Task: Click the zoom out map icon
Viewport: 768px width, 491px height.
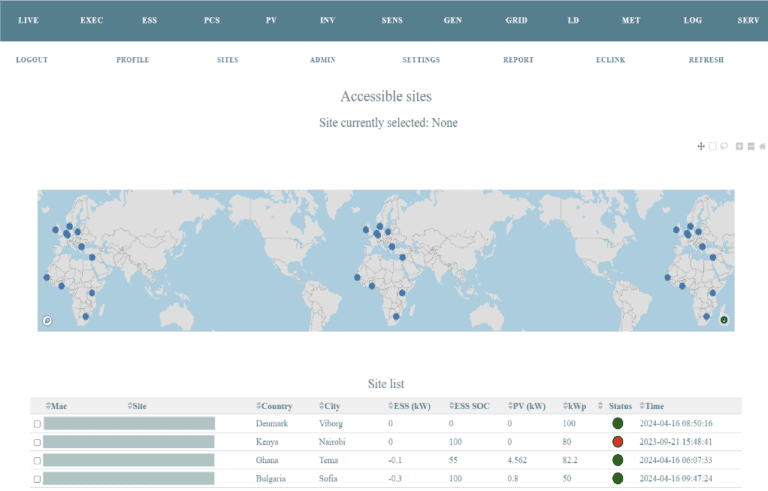Action: point(751,146)
